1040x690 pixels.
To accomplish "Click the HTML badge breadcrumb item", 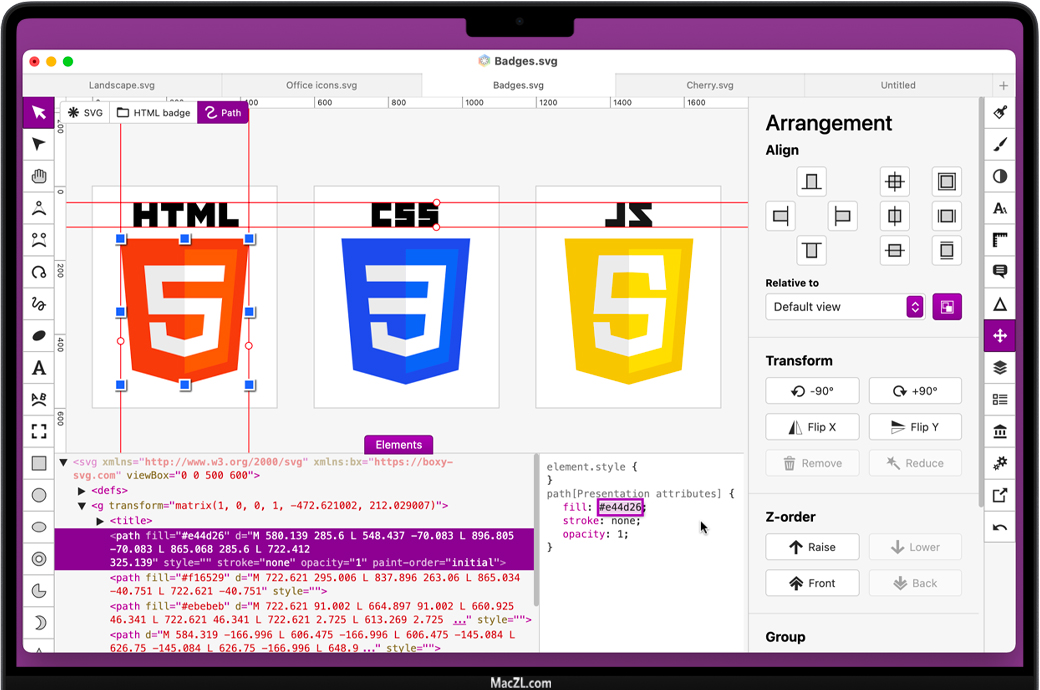I will click(x=153, y=113).
